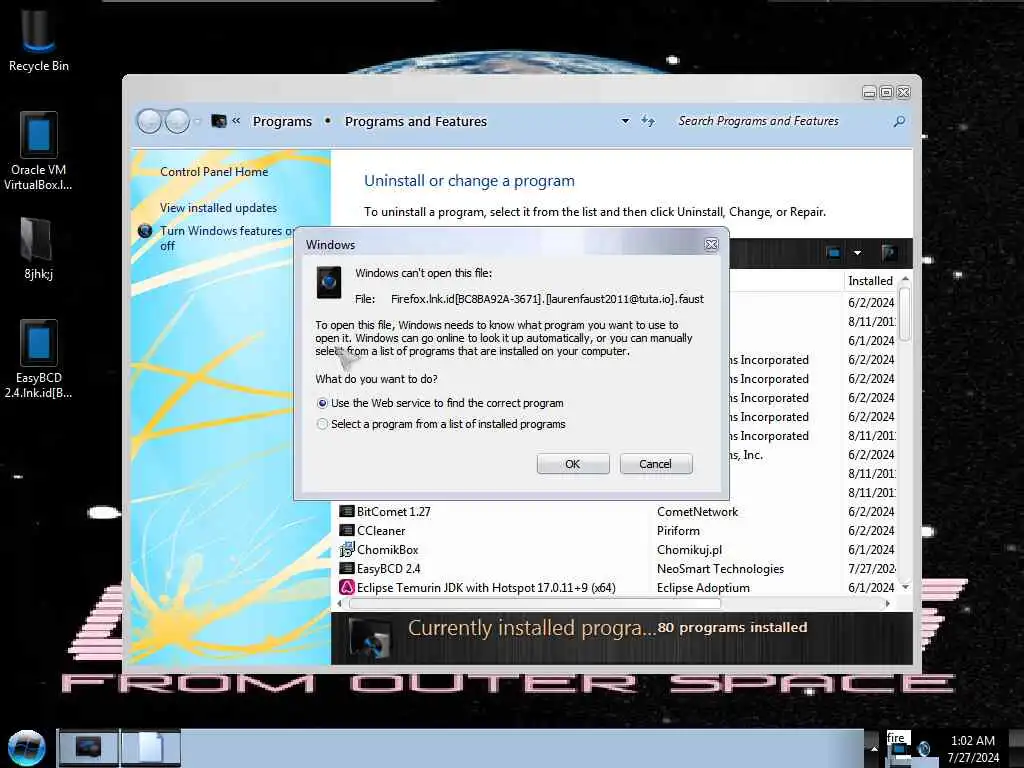Close the Windows can't open file dialog
1024x768 pixels.
711,244
